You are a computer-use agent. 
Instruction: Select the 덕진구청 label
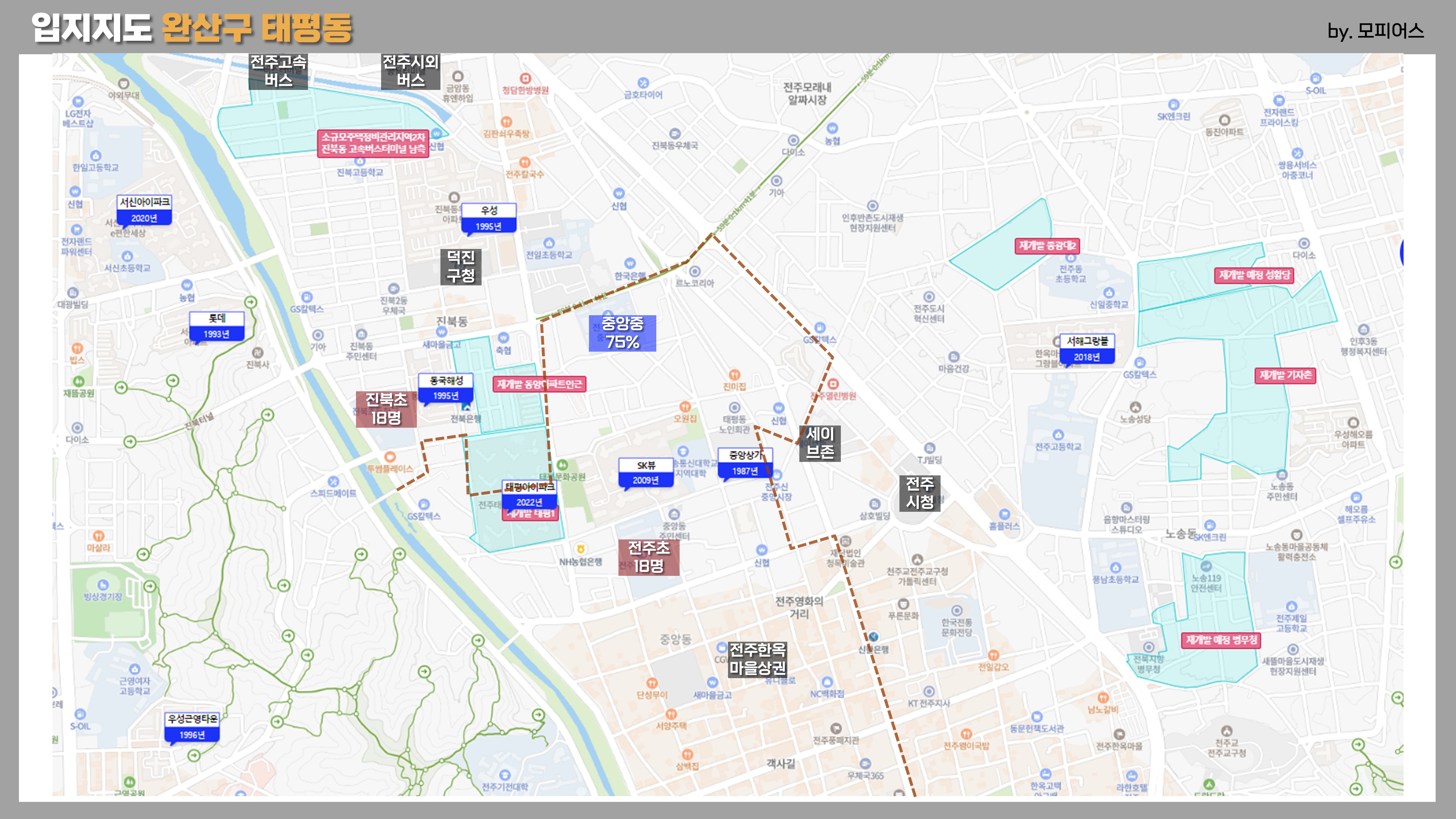461,267
